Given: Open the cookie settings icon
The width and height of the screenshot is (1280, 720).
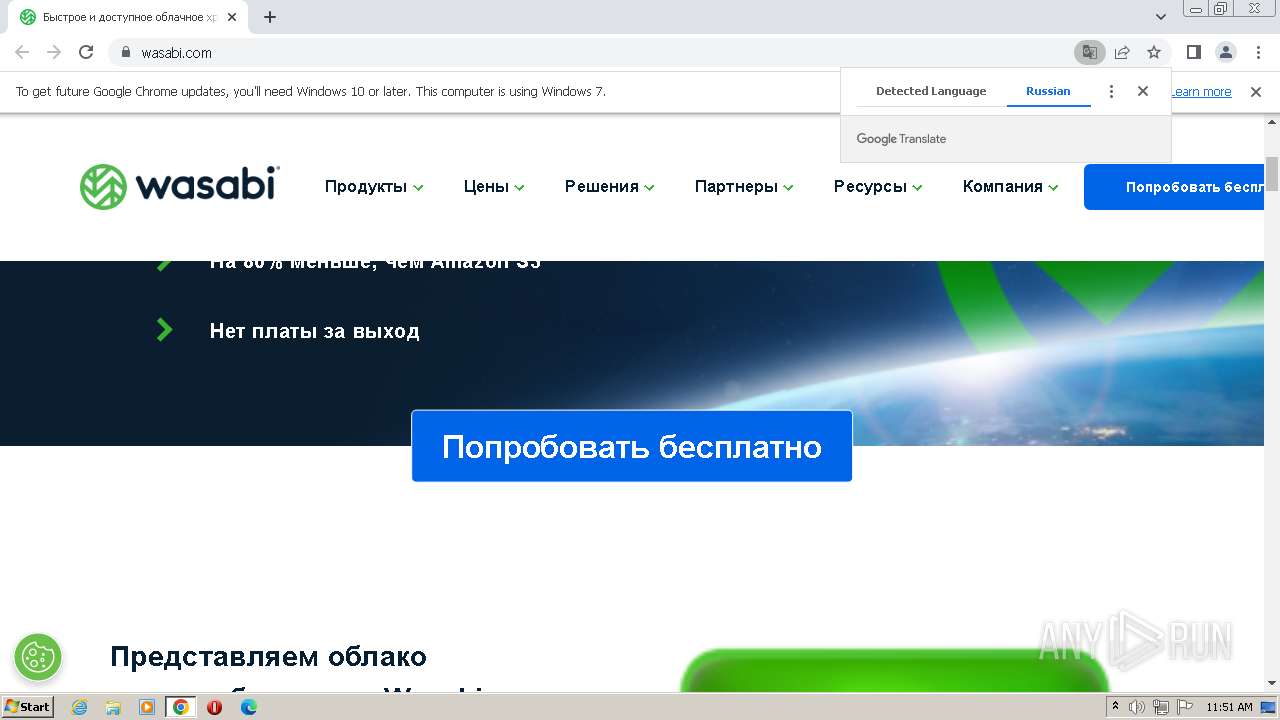Looking at the screenshot, I should (38, 657).
